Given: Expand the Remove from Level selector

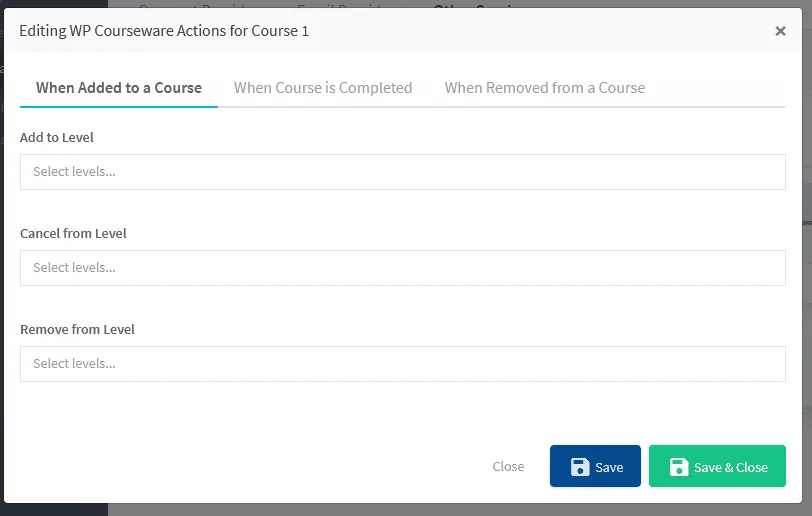Looking at the screenshot, I should click(x=402, y=364).
